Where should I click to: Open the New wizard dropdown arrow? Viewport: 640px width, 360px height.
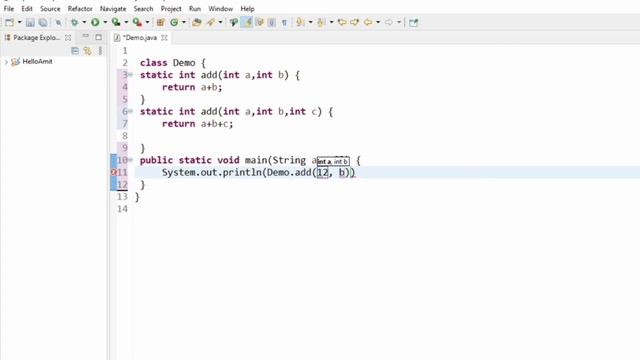pos(19,22)
